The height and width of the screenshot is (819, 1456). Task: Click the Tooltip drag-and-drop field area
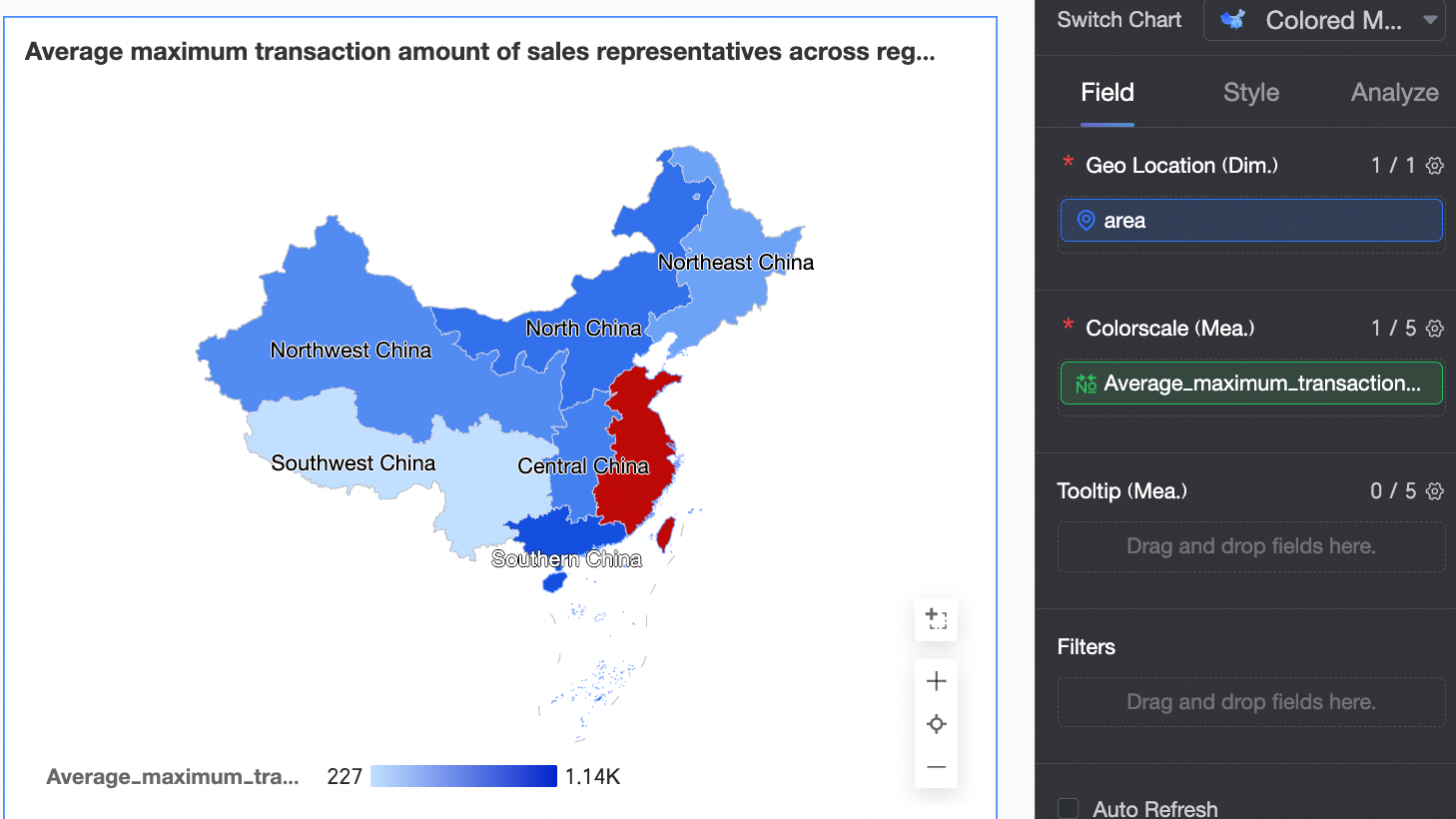click(x=1250, y=546)
